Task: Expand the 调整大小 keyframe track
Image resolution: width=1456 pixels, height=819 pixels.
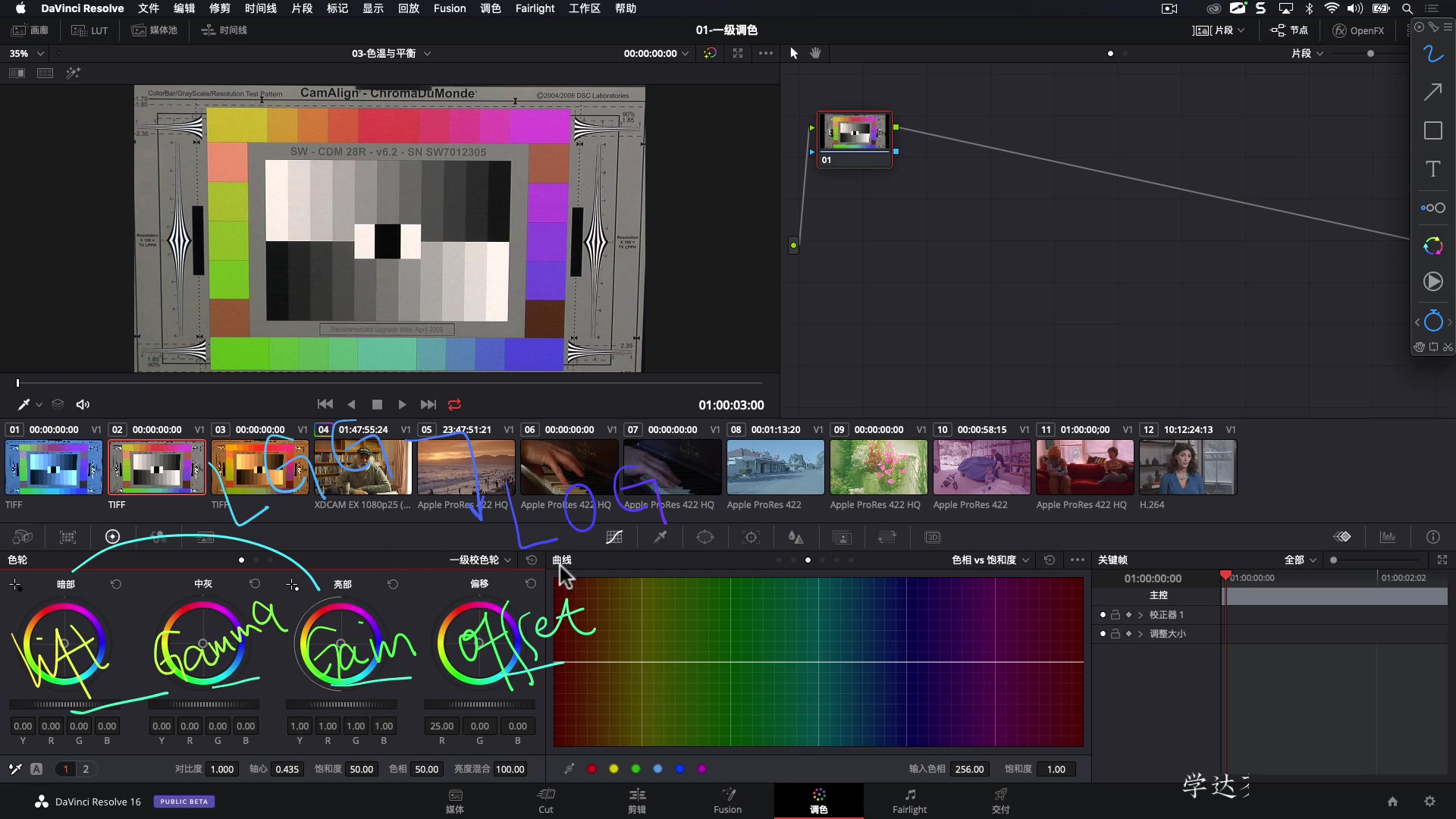Action: pos(1140,634)
